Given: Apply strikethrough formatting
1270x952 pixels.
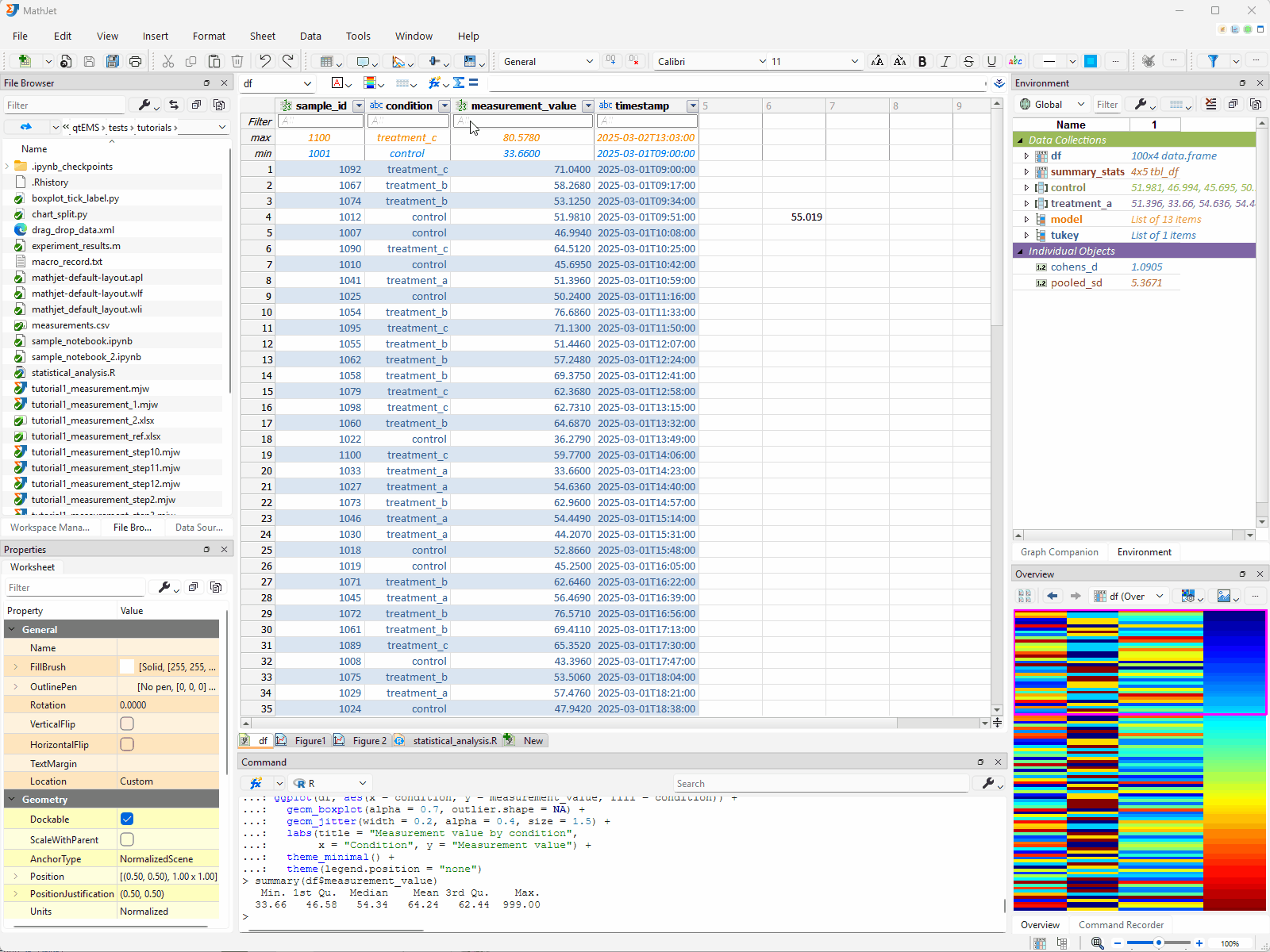Looking at the screenshot, I should 968,61.
